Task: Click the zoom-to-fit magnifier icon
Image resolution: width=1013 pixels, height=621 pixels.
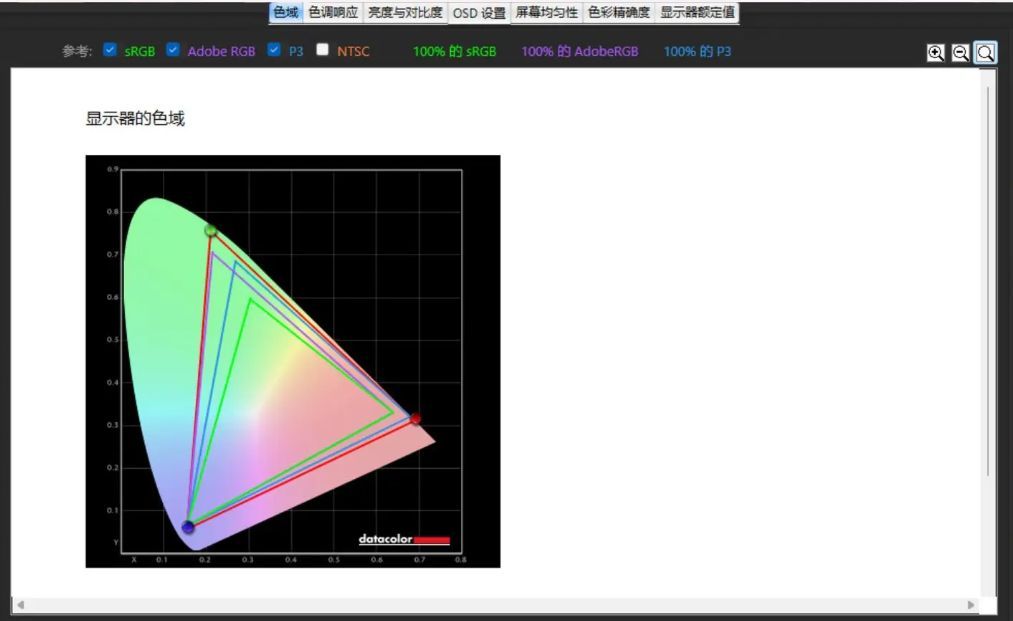Action: click(x=985, y=53)
